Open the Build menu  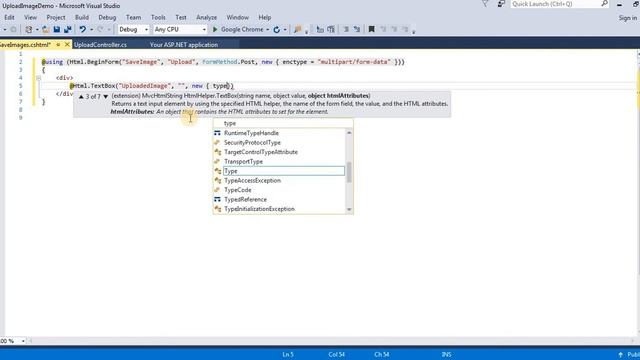[82, 18]
